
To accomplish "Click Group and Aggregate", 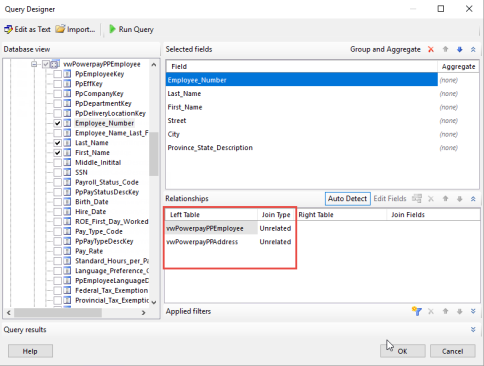I will 385,49.
